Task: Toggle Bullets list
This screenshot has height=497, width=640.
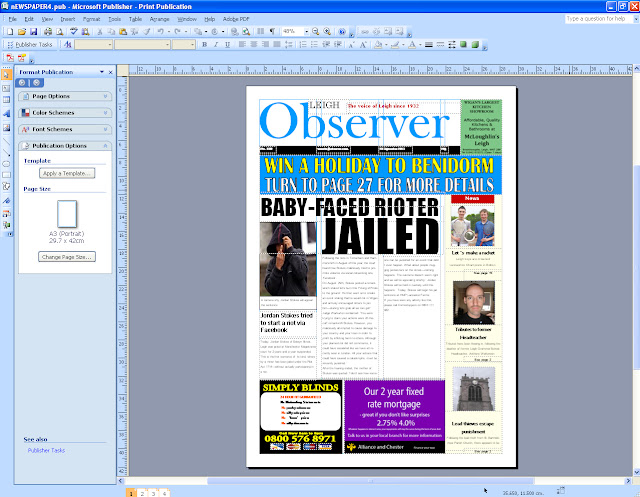Action: (314, 45)
